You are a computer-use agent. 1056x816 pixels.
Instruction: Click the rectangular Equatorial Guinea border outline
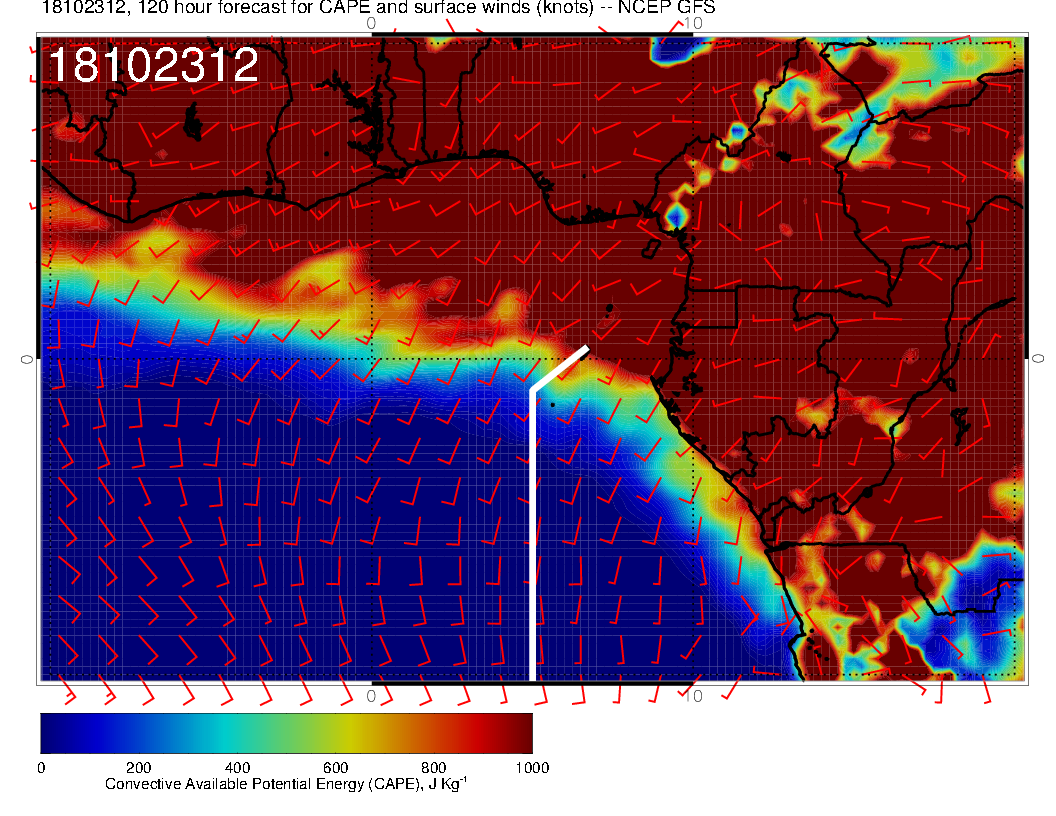712,308
